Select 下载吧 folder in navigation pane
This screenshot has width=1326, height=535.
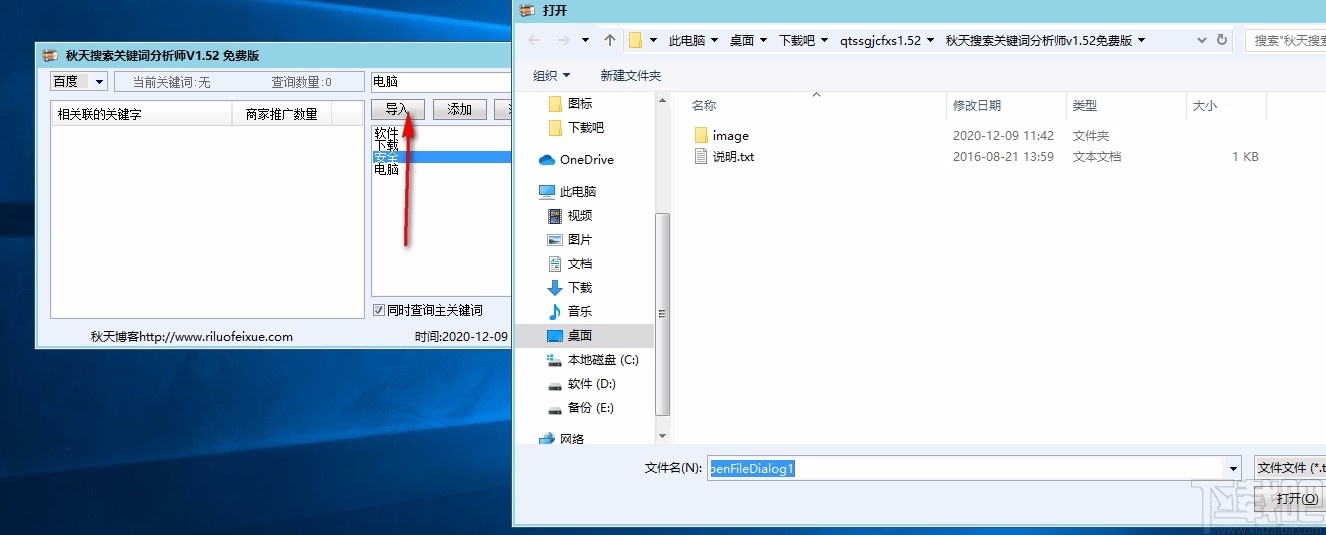tap(576, 127)
